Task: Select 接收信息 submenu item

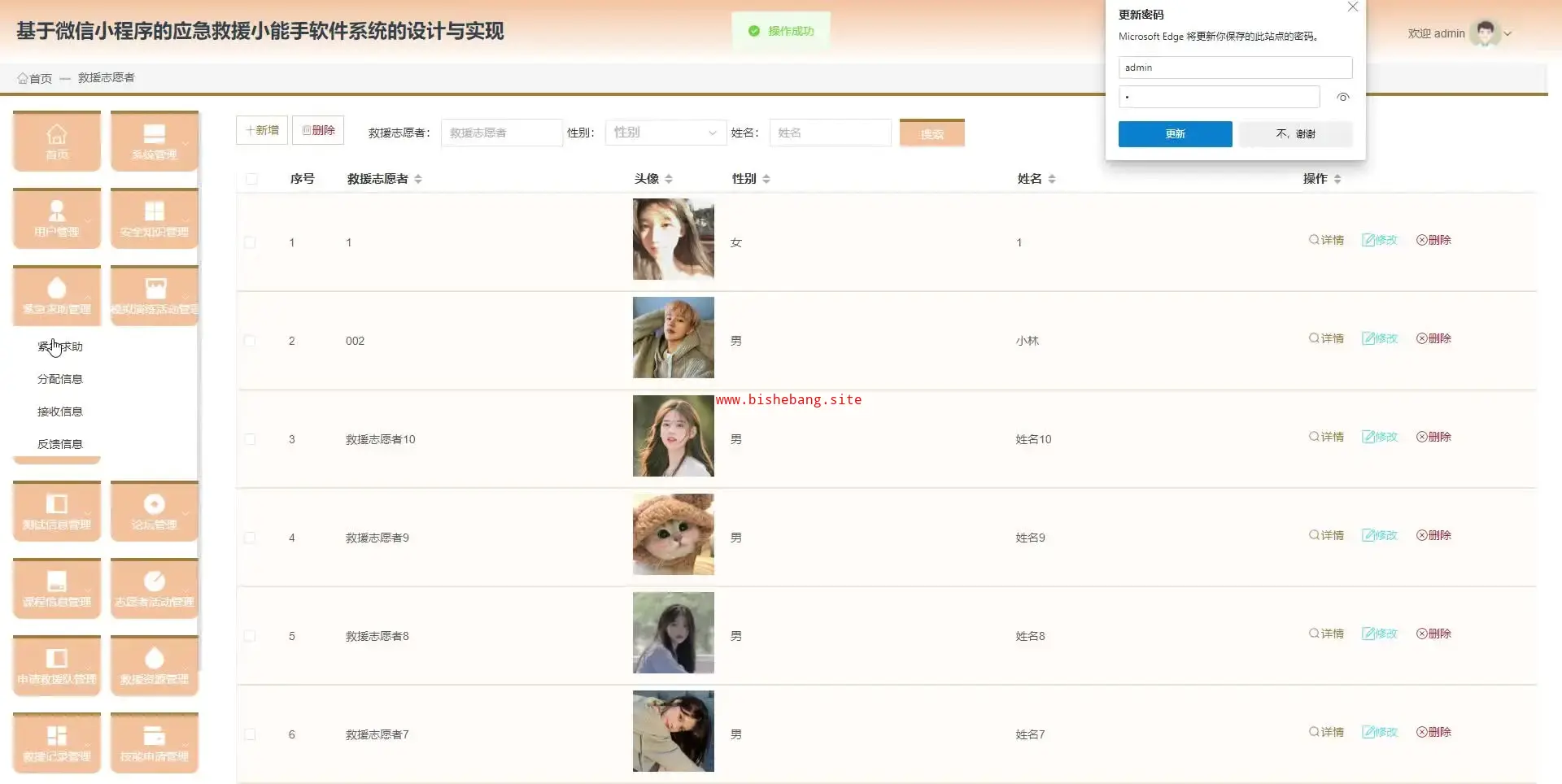Action: 60,412
